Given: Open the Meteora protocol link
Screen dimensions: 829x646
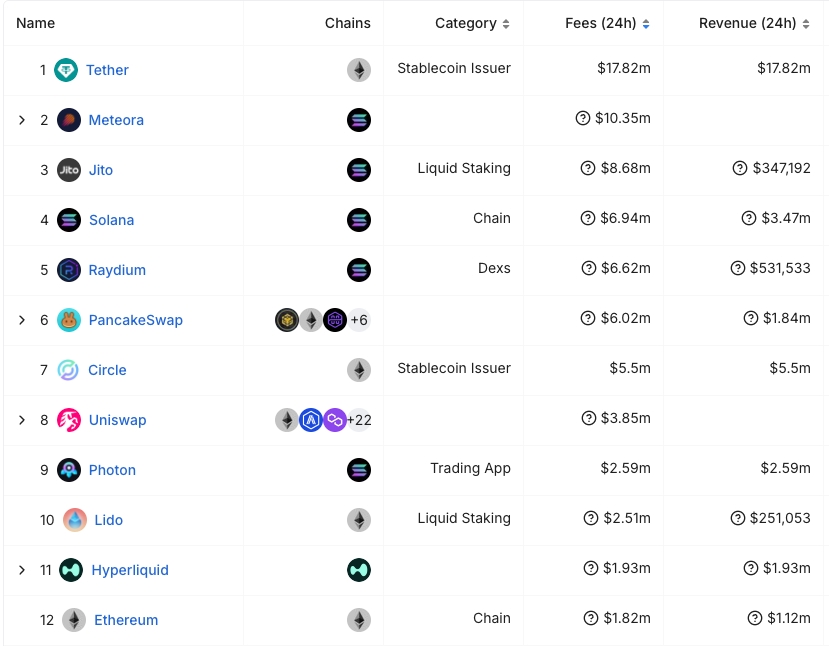Looking at the screenshot, I should pos(116,120).
